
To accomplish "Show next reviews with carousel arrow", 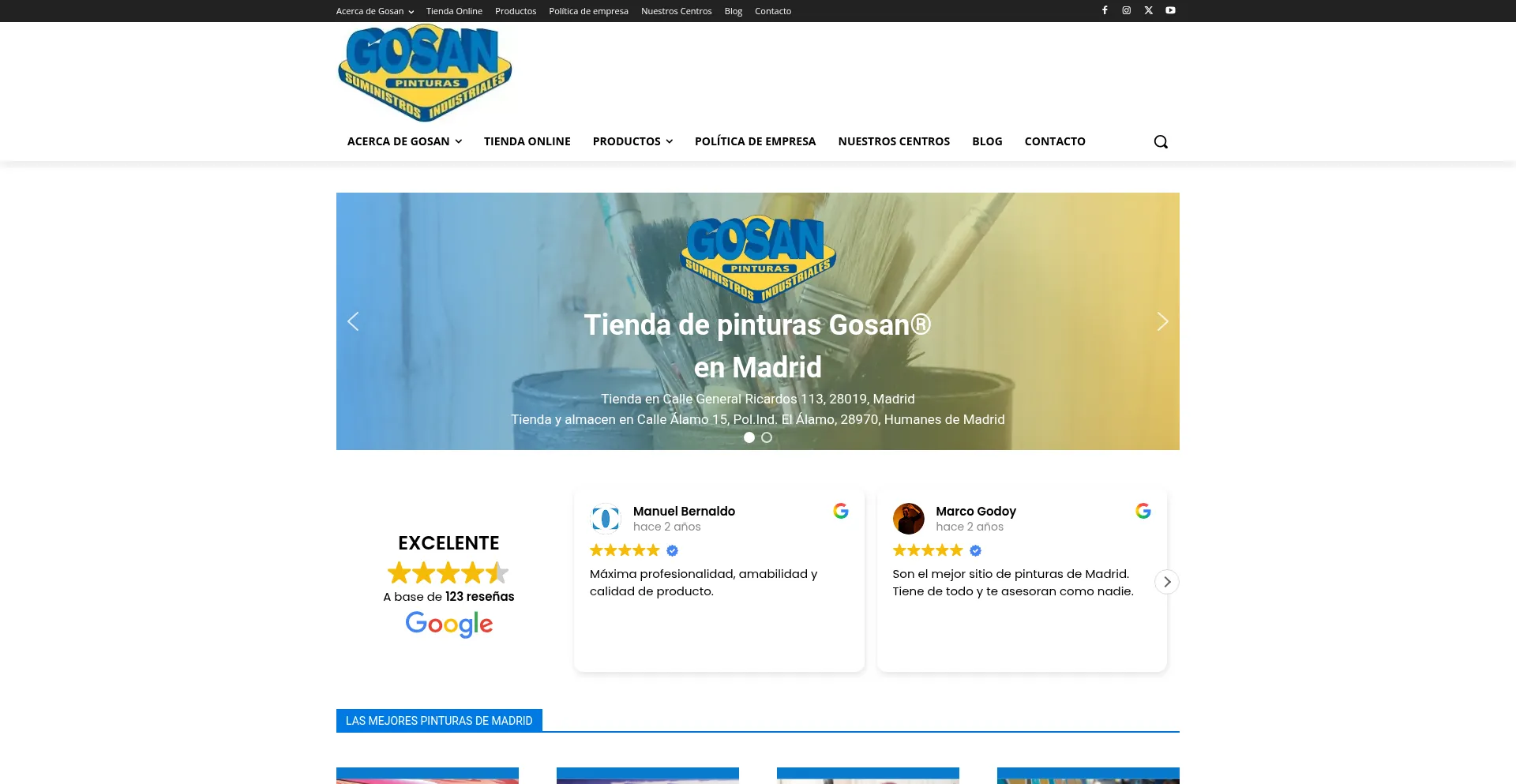I will point(1167,582).
